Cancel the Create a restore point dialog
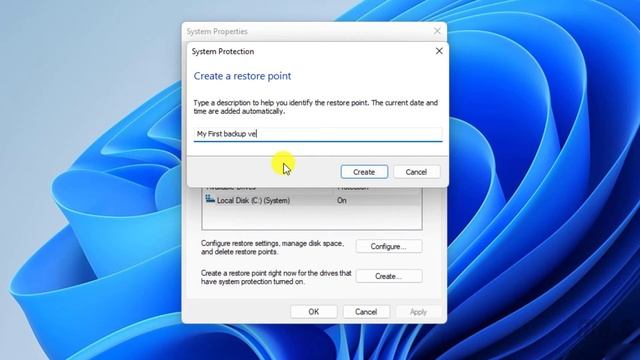The image size is (640, 360). [x=416, y=172]
